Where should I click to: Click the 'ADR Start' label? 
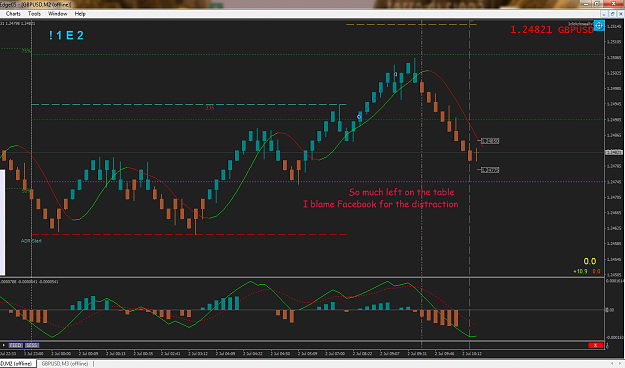(31, 241)
